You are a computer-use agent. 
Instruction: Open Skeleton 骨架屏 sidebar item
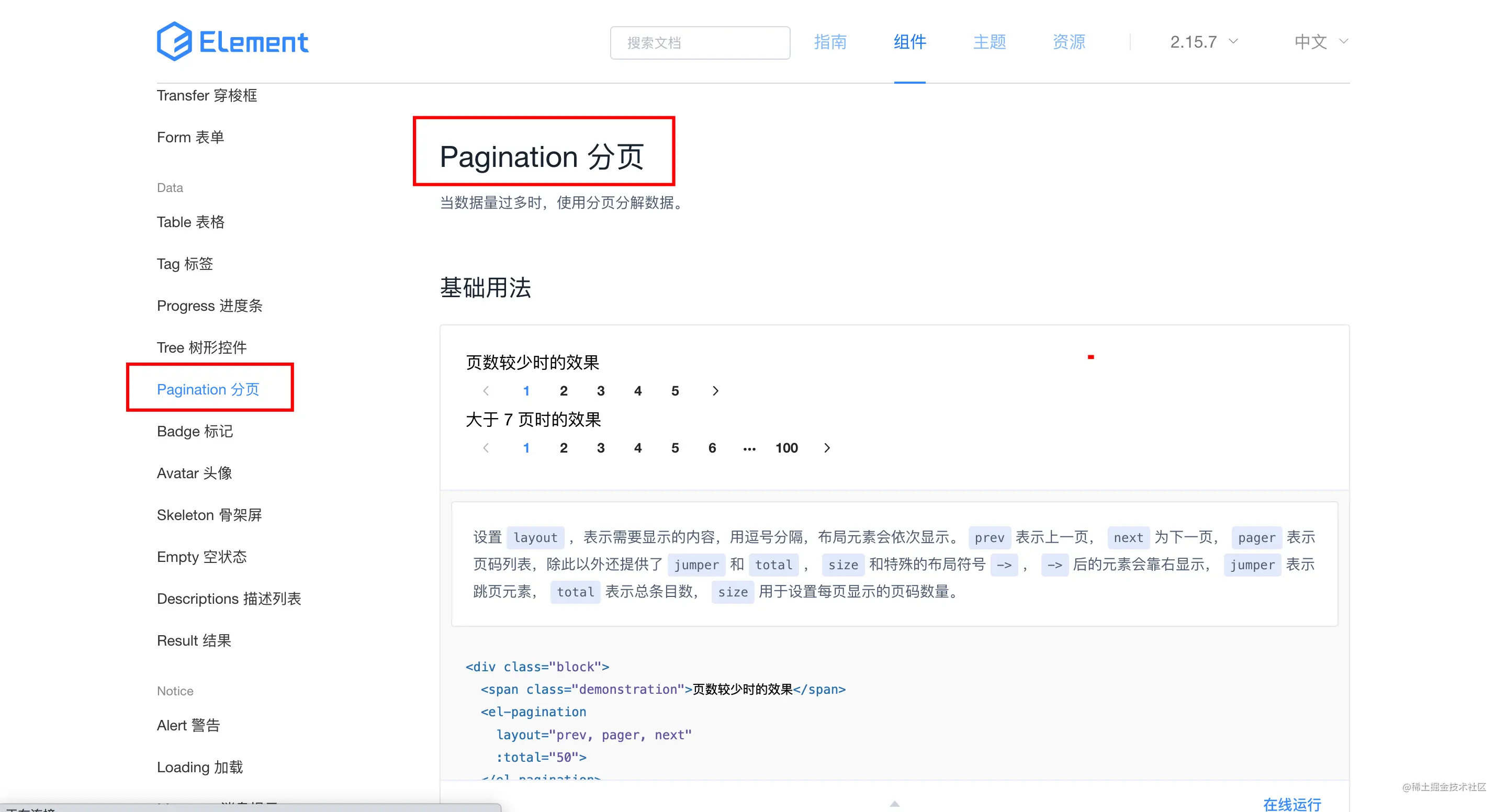point(209,515)
